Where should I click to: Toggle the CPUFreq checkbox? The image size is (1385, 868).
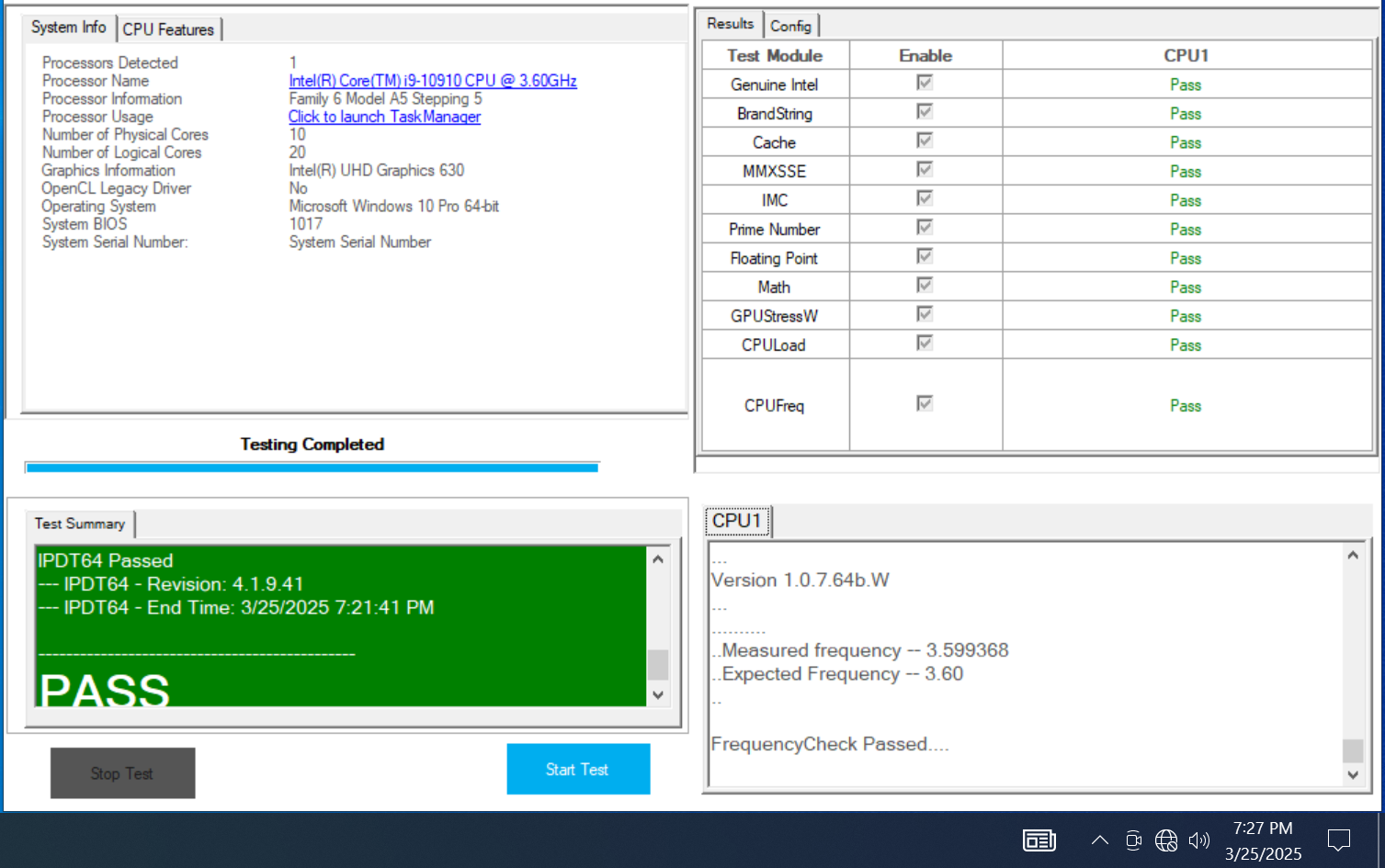(x=925, y=403)
